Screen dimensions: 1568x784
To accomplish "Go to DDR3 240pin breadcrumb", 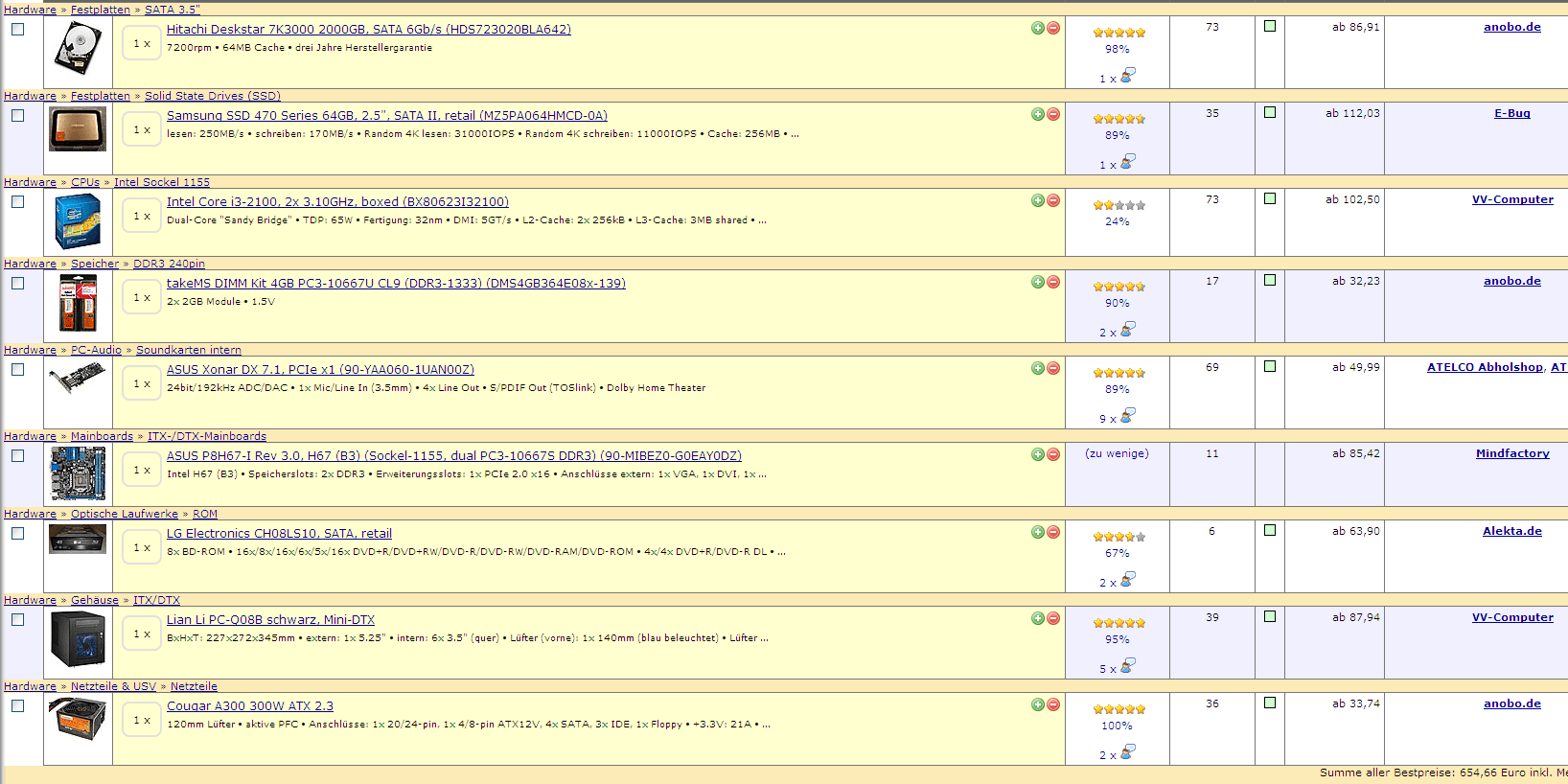I will [x=169, y=264].
